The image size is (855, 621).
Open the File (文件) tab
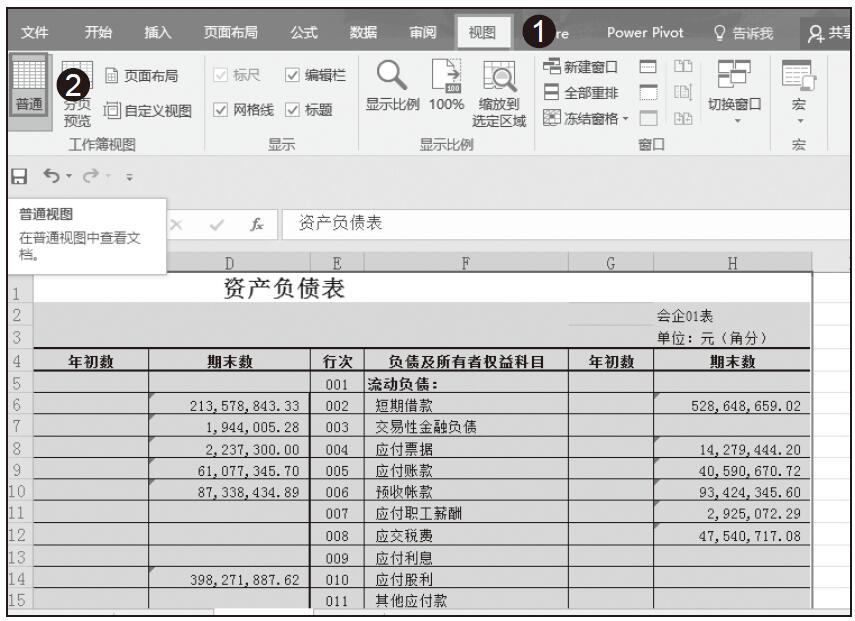tap(35, 33)
